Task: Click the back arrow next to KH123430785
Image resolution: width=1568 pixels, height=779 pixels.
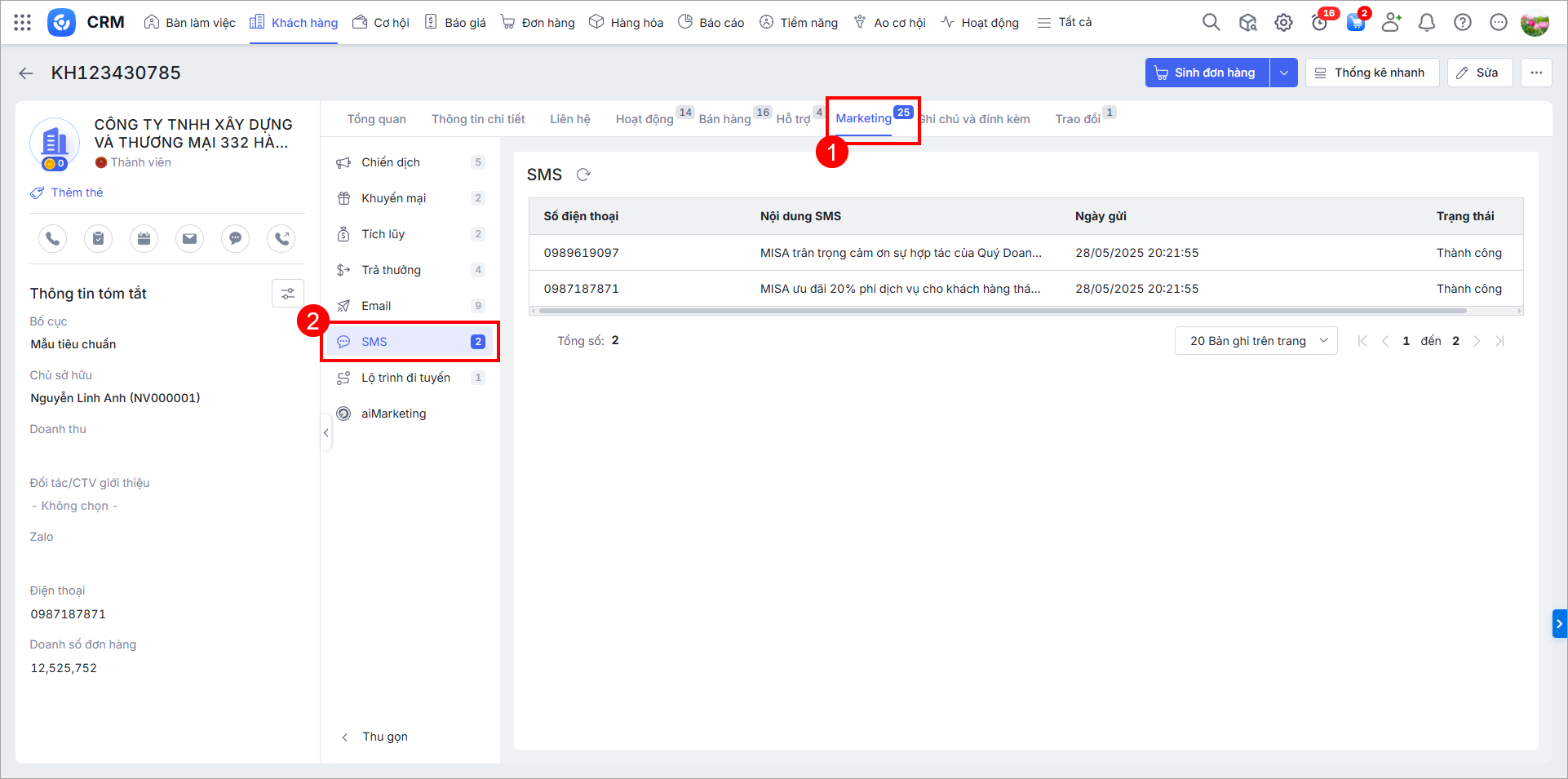Action: click(x=26, y=73)
